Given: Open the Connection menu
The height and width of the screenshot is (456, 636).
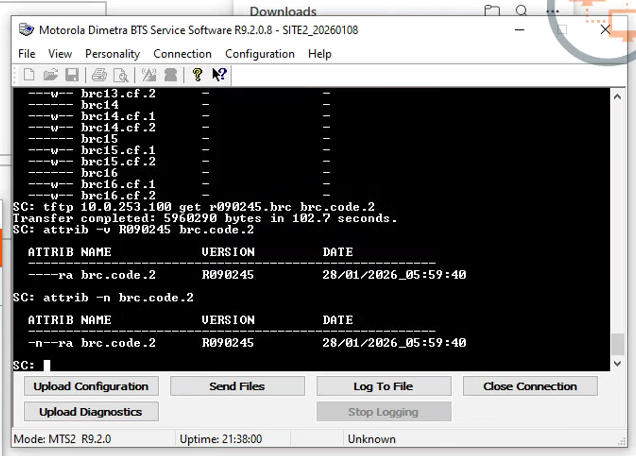Looking at the screenshot, I should coord(182,54).
